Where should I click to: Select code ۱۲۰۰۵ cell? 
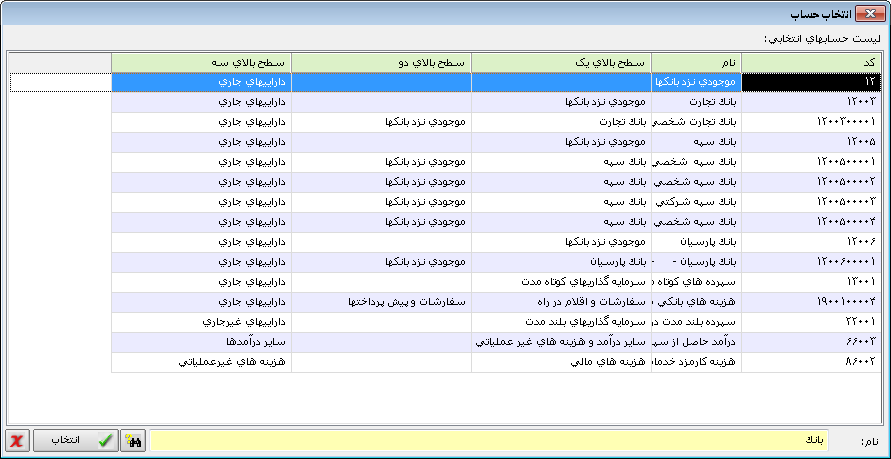coord(811,142)
